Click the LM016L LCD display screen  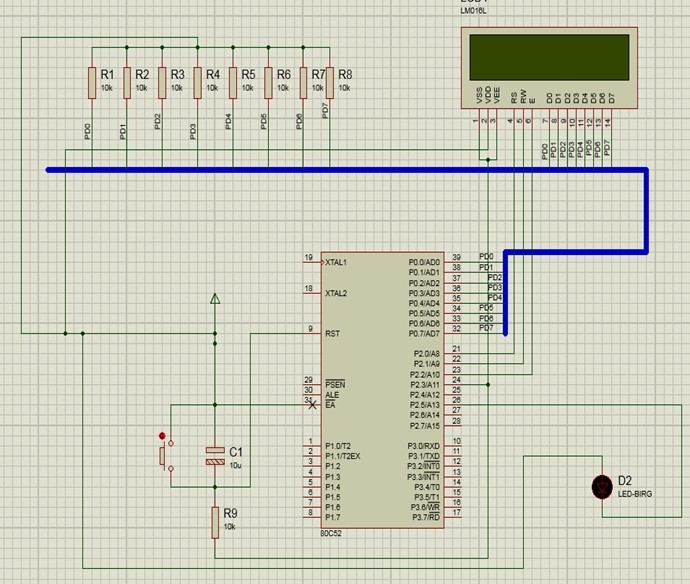click(x=548, y=59)
